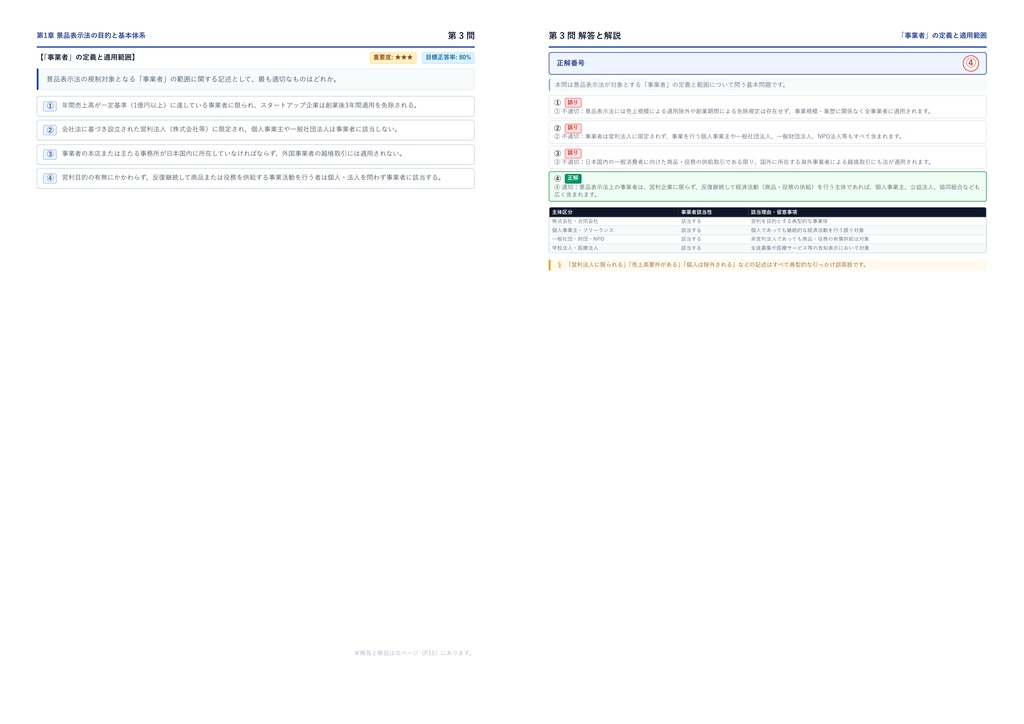
Task: Click the red circled ④ correct answer mark
Action: (970, 63)
